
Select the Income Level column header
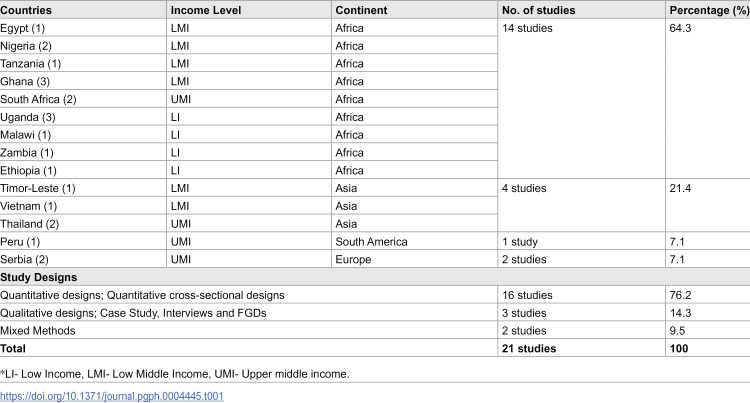206,10
